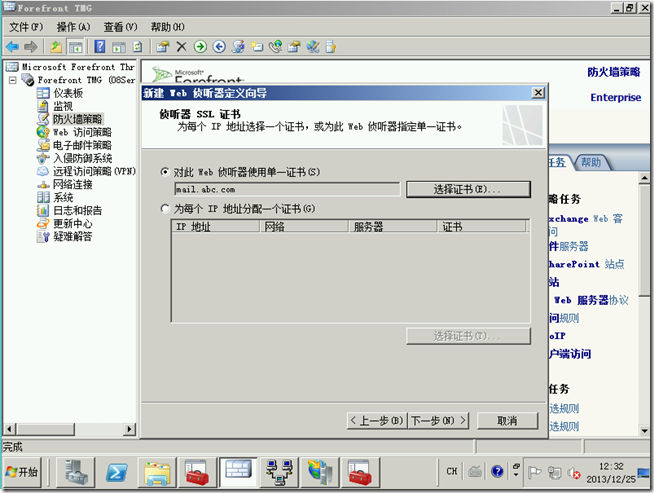
Task: Select 更新中心 in the tree
Action: pos(73,223)
